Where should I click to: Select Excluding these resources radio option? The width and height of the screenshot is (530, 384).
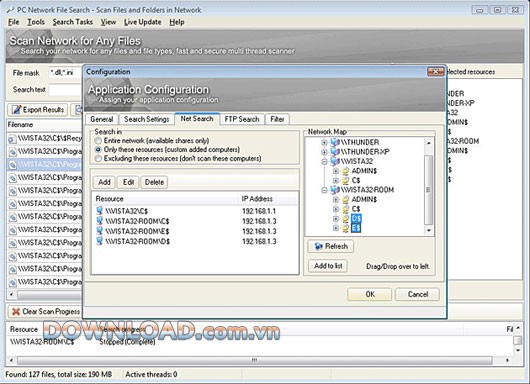98,159
